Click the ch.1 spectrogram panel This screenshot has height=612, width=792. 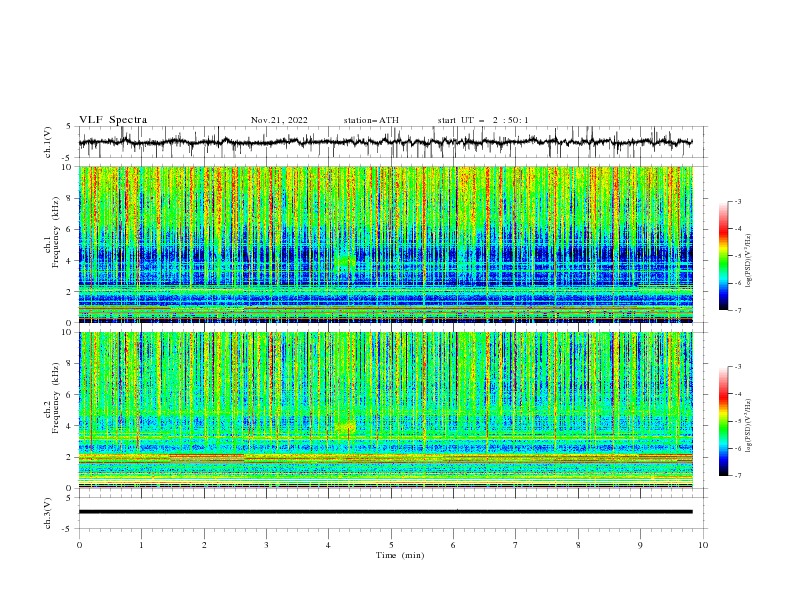[x=385, y=244]
